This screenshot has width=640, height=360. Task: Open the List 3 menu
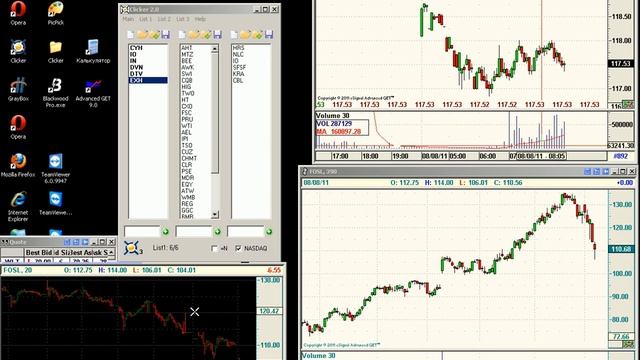coord(183,19)
